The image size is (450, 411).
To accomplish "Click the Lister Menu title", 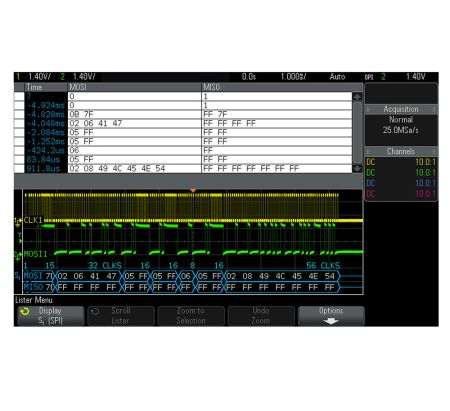I will tap(34, 300).
